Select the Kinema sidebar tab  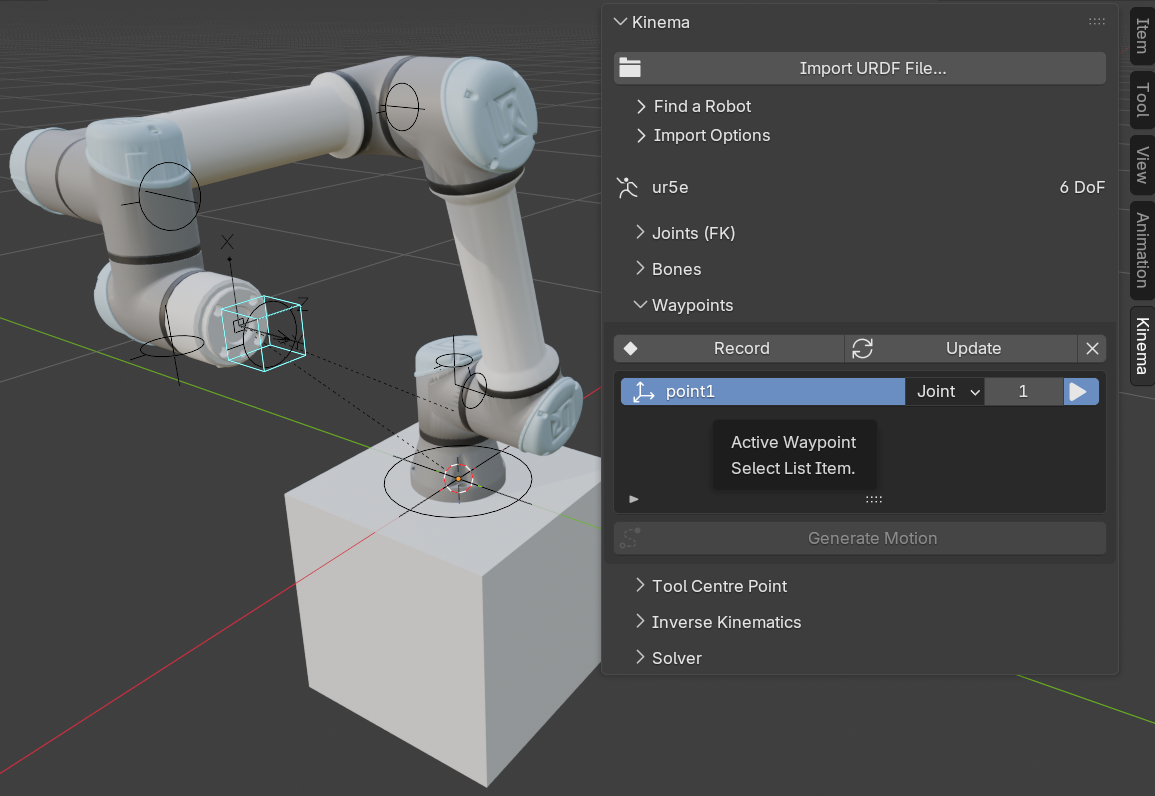click(x=1142, y=346)
